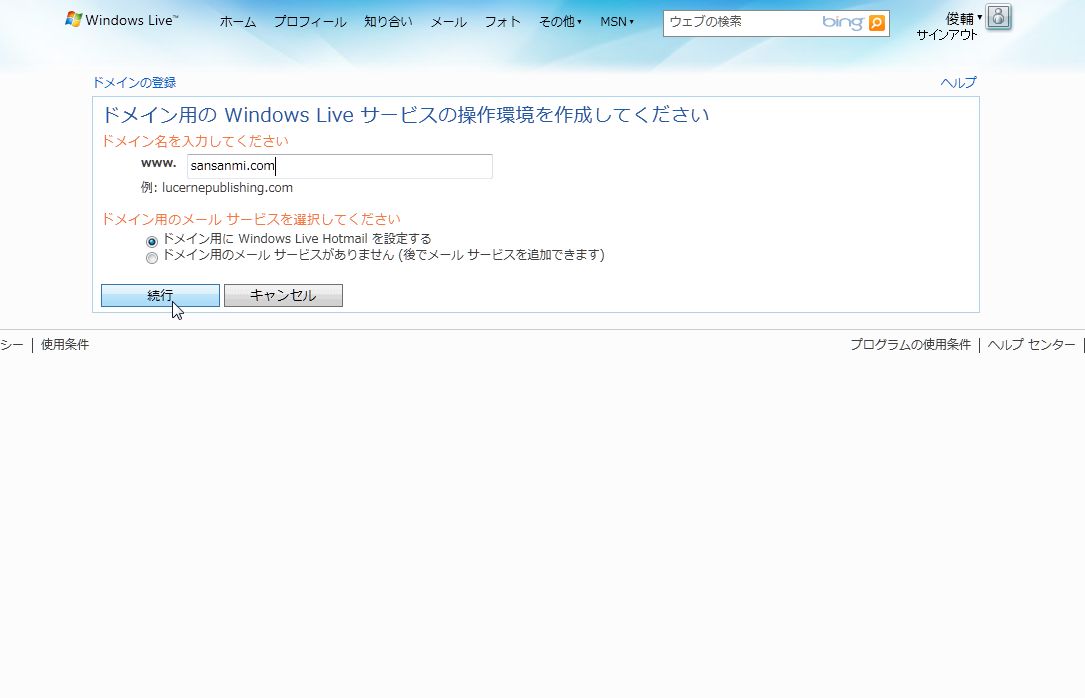Open the 使用条件 footer link
Viewport: 1085px width, 698px height.
tap(65, 345)
